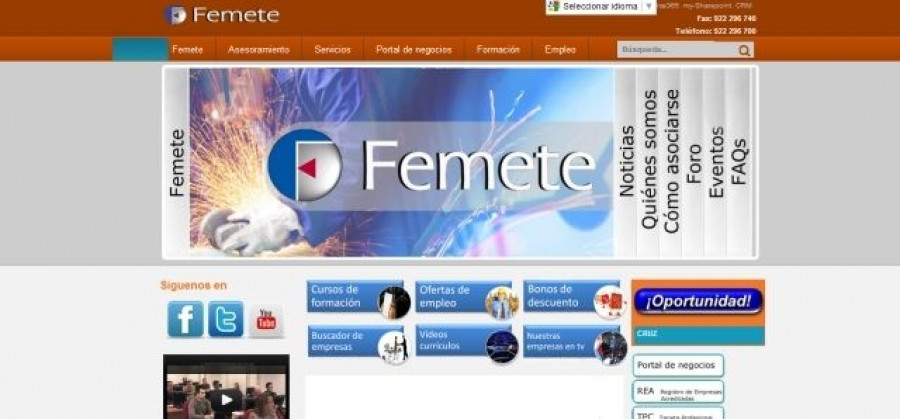This screenshot has width=900, height=419.
Task: Open the Twitter profile icon
Action: pos(226,319)
